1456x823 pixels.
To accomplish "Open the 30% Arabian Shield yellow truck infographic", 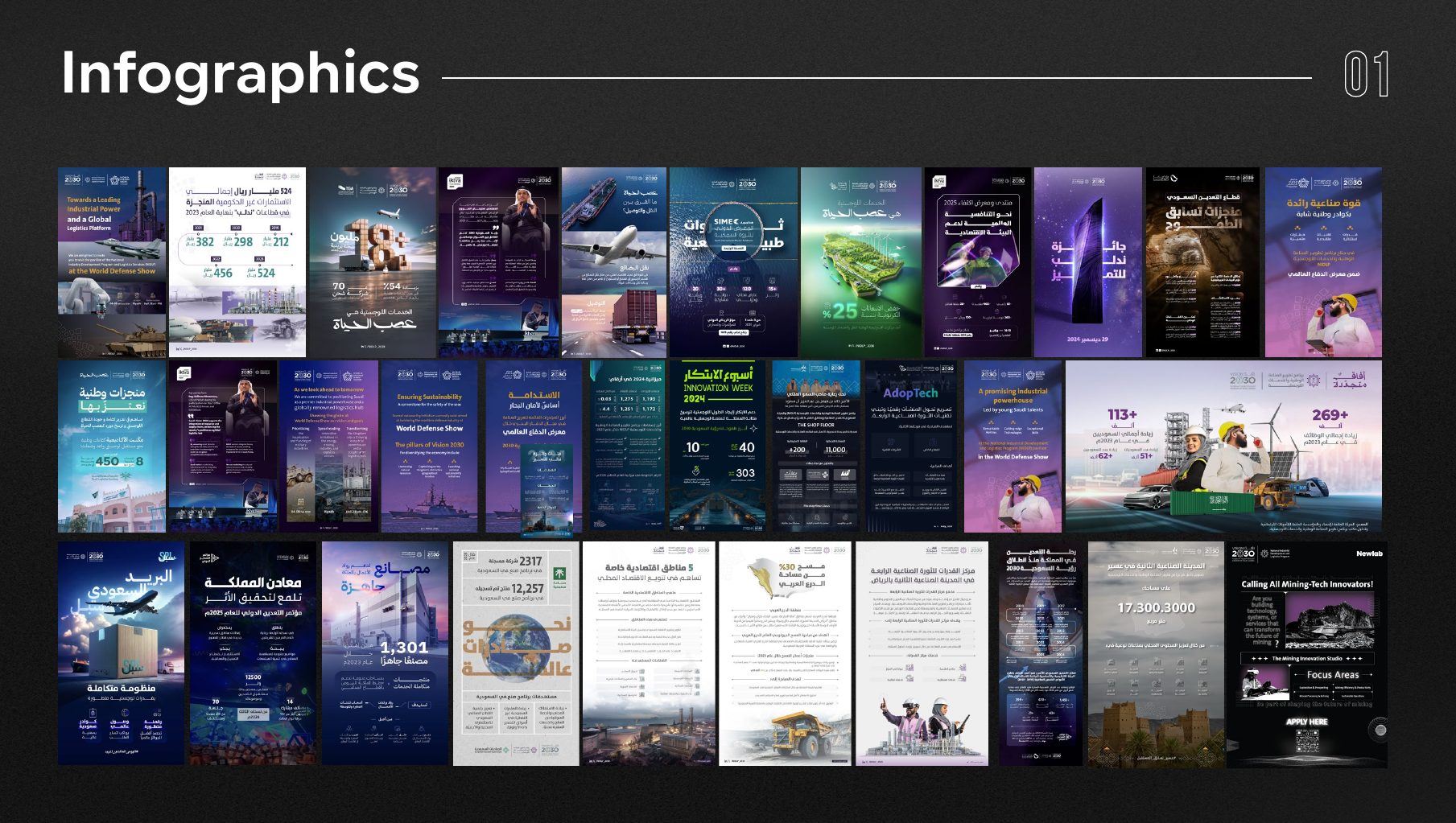I will (x=785, y=653).
